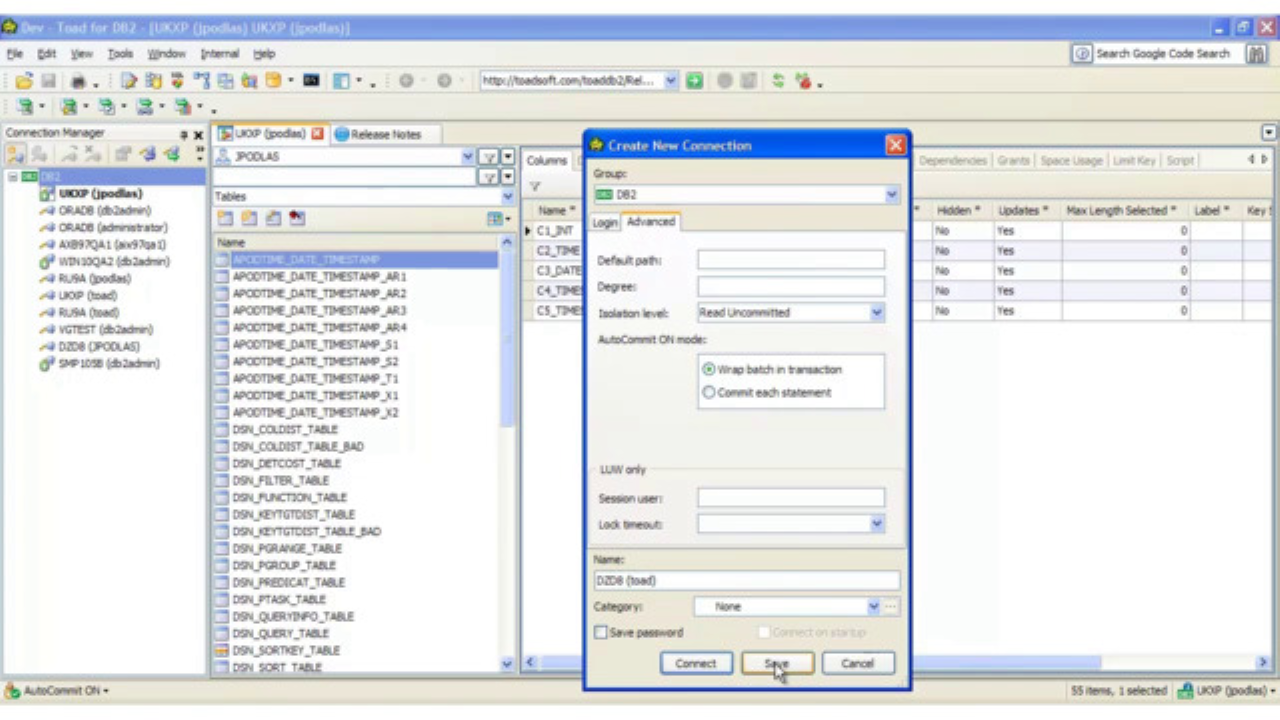Click the first icon in the second toolbar row

25,106
